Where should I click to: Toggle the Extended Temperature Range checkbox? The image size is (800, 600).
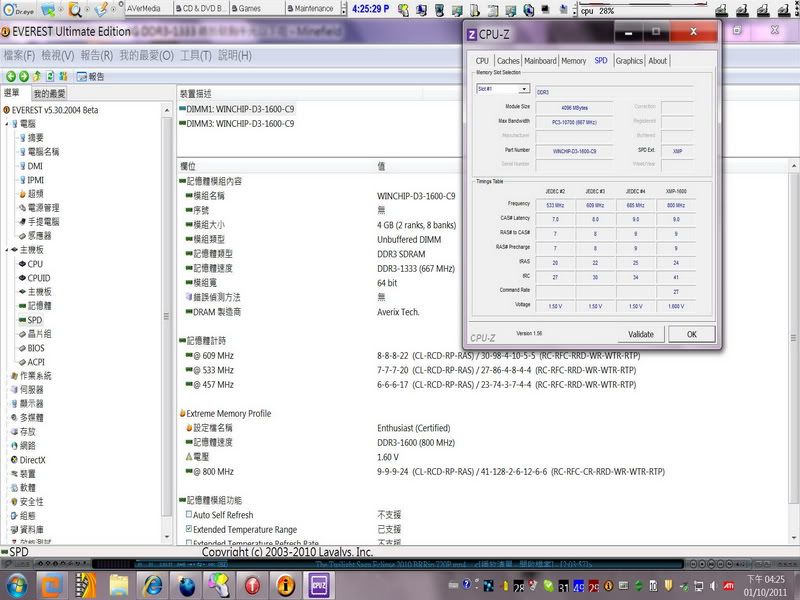(x=189, y=529)
